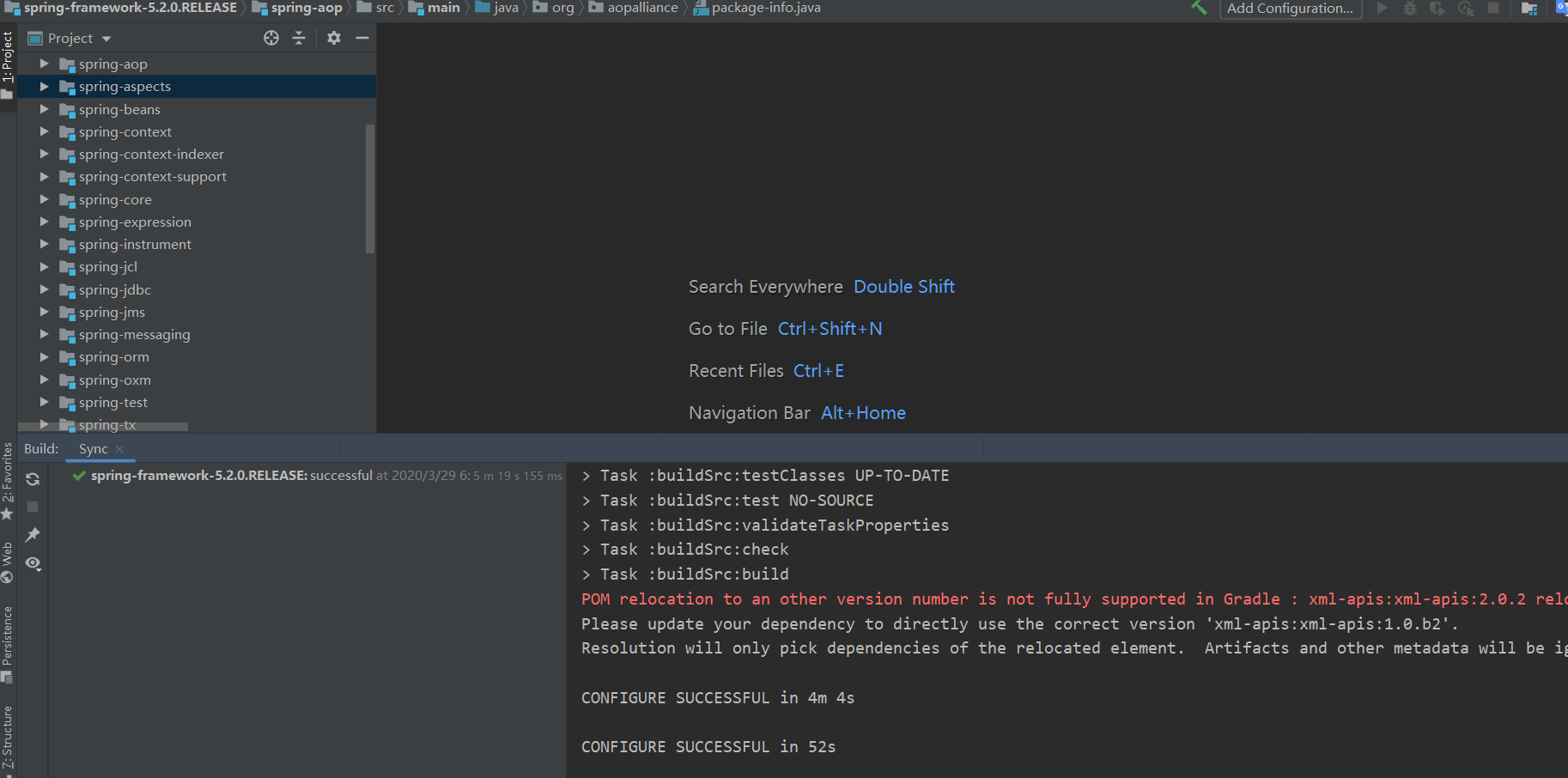Click the green Build Project hammer icon
1568x778 pixels.
pyautogui.click(x=1199, y=8)
